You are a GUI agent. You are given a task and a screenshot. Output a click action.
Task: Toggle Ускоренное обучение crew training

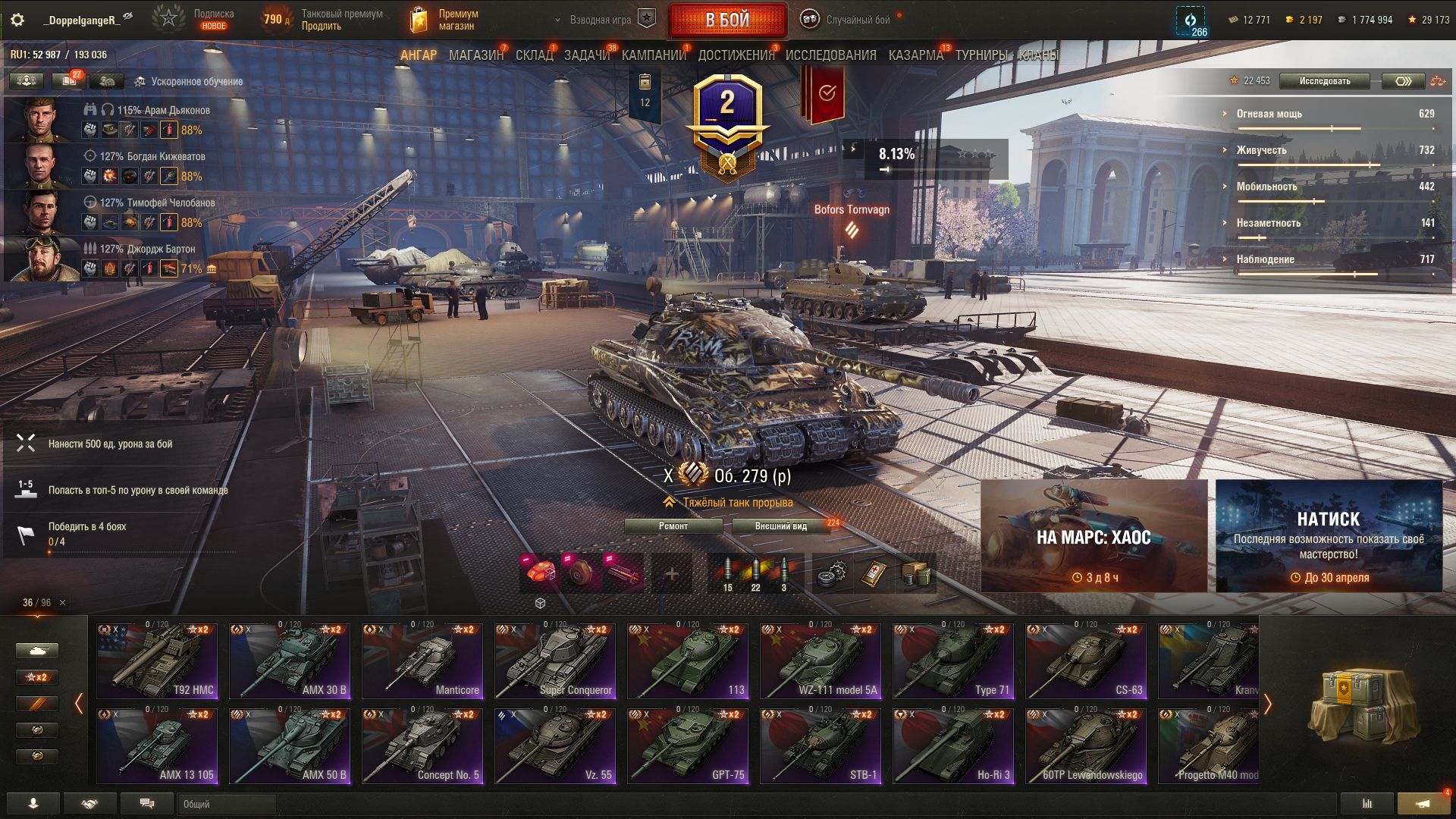click(188, 81)
